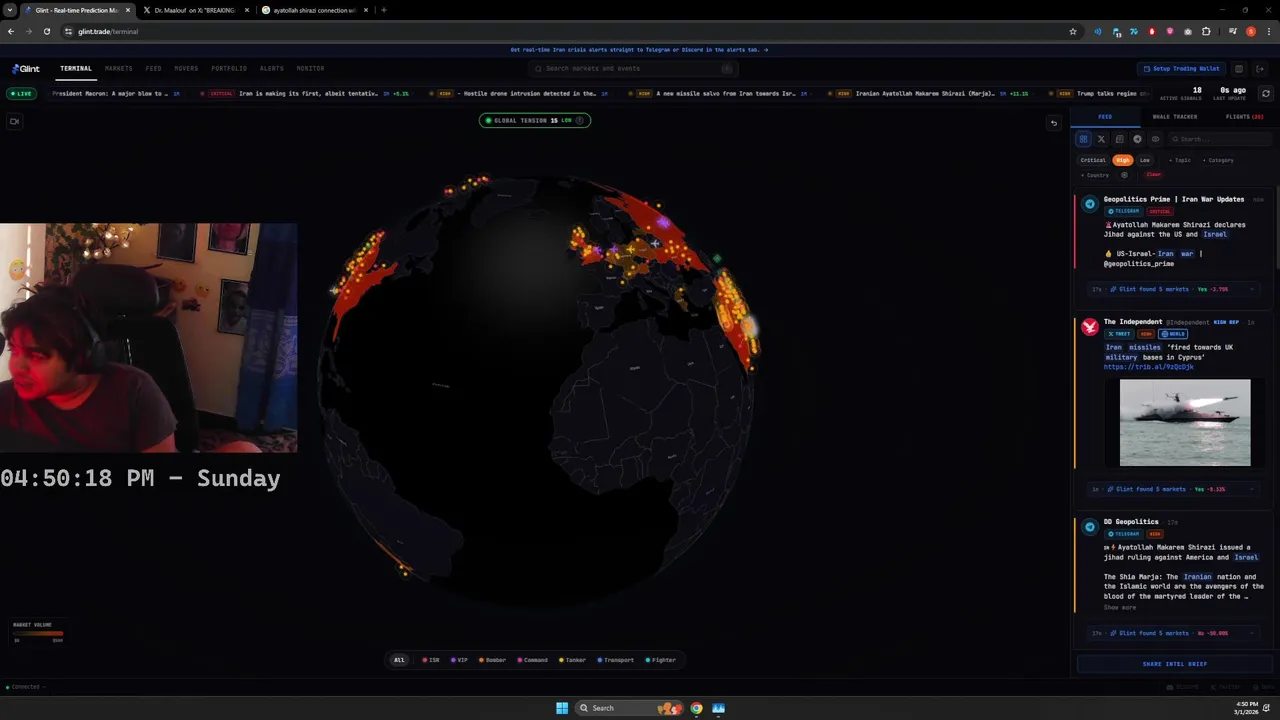The width and height of the screenshot is (1280, 720).
Task: Open the missile boat image thumbnail
Action: (x=1185, y=422)
